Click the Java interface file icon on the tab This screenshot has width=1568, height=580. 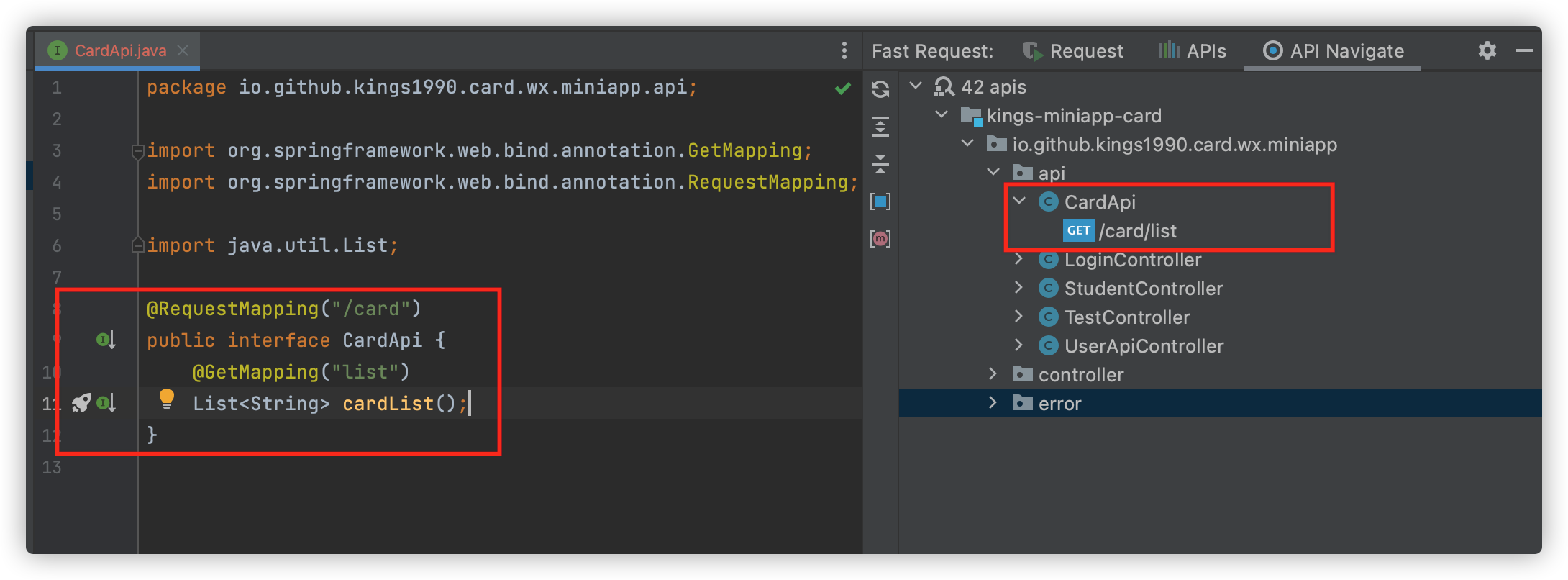pyautogui.click(x=57, y=50)
